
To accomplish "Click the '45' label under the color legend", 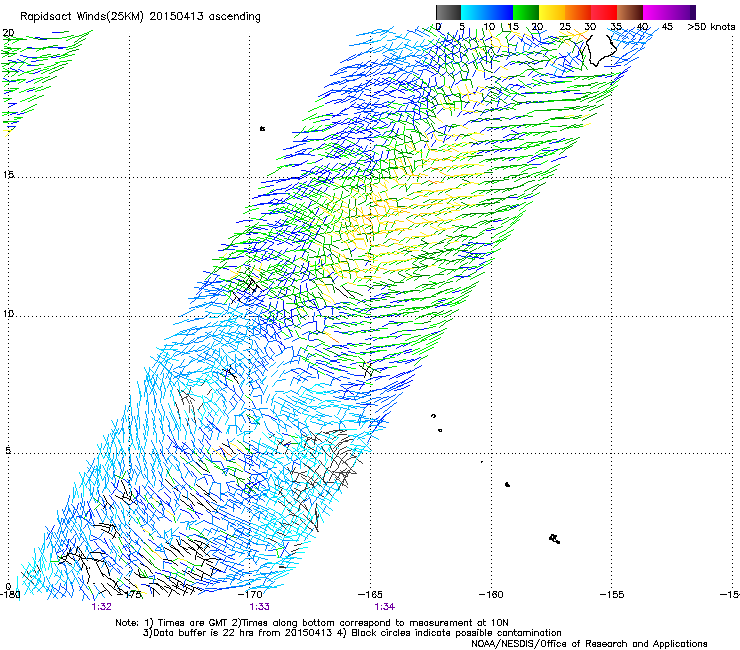I will pos(667,27).
